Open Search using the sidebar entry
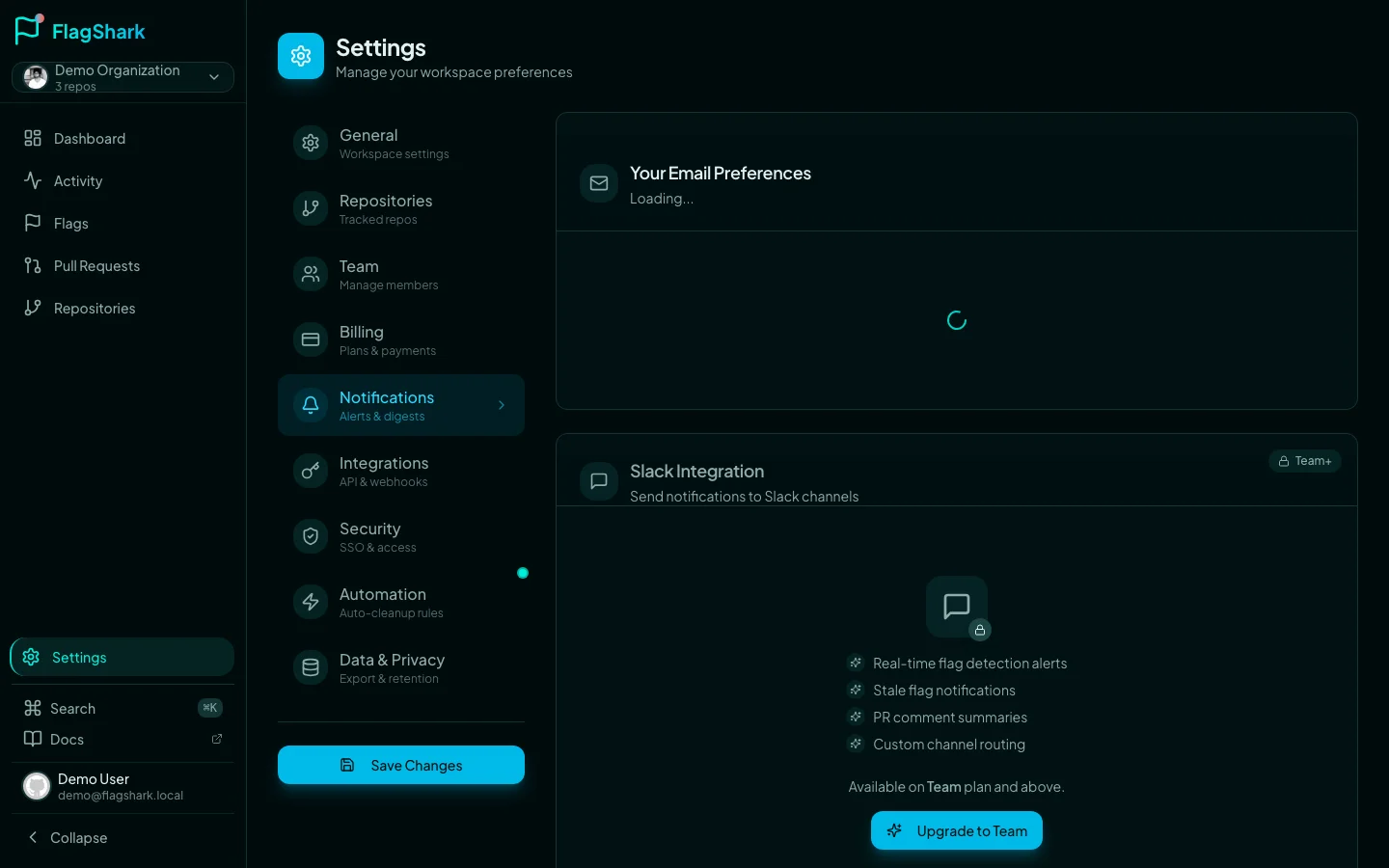Screen dimensions: 1389x868 (72, 708)
